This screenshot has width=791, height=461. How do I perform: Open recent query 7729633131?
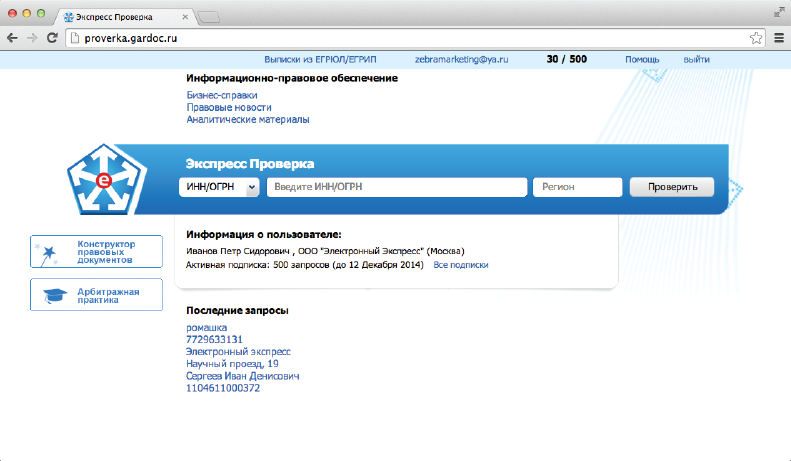(x=214, y=339)
